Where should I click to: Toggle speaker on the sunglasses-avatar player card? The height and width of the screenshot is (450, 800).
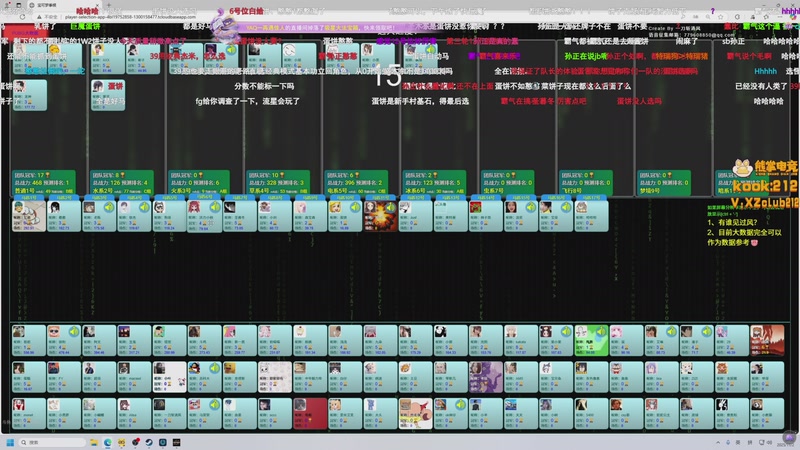(x=73, y=332)
